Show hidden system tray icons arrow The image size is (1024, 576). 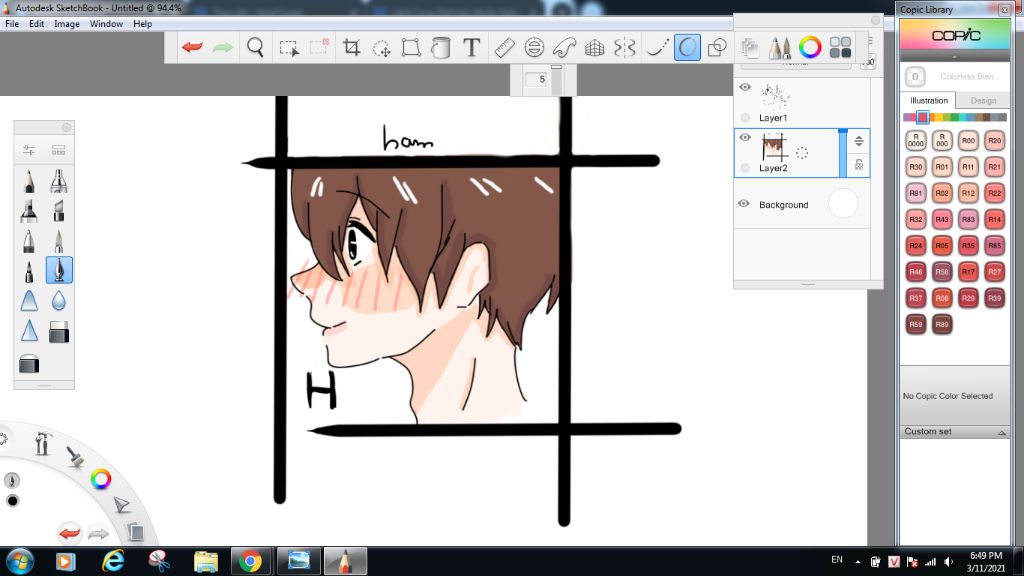(x=857, y=561)
